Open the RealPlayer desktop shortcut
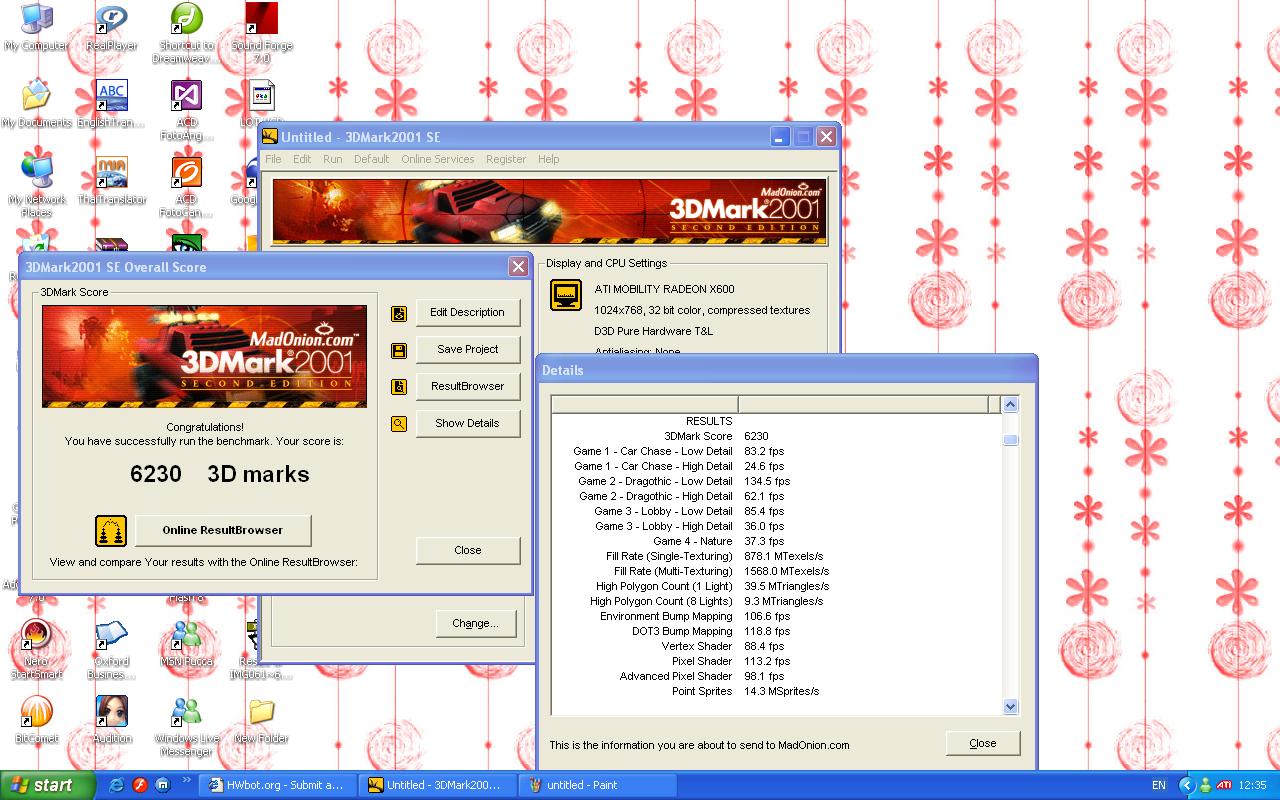The height and width of the screenshot is (800, 1280). 111,28
